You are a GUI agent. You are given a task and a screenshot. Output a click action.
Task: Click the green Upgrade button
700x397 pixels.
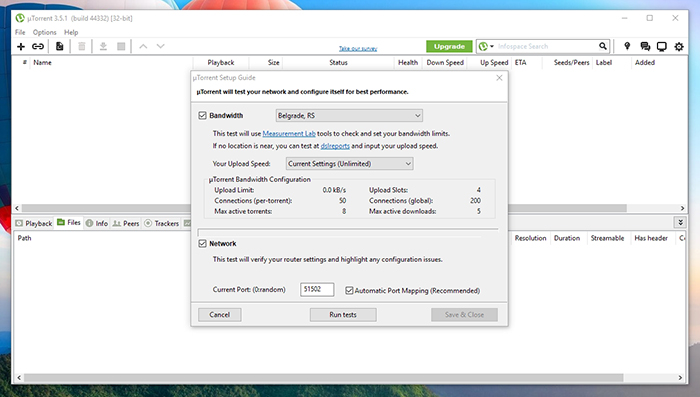pos(449,46)
